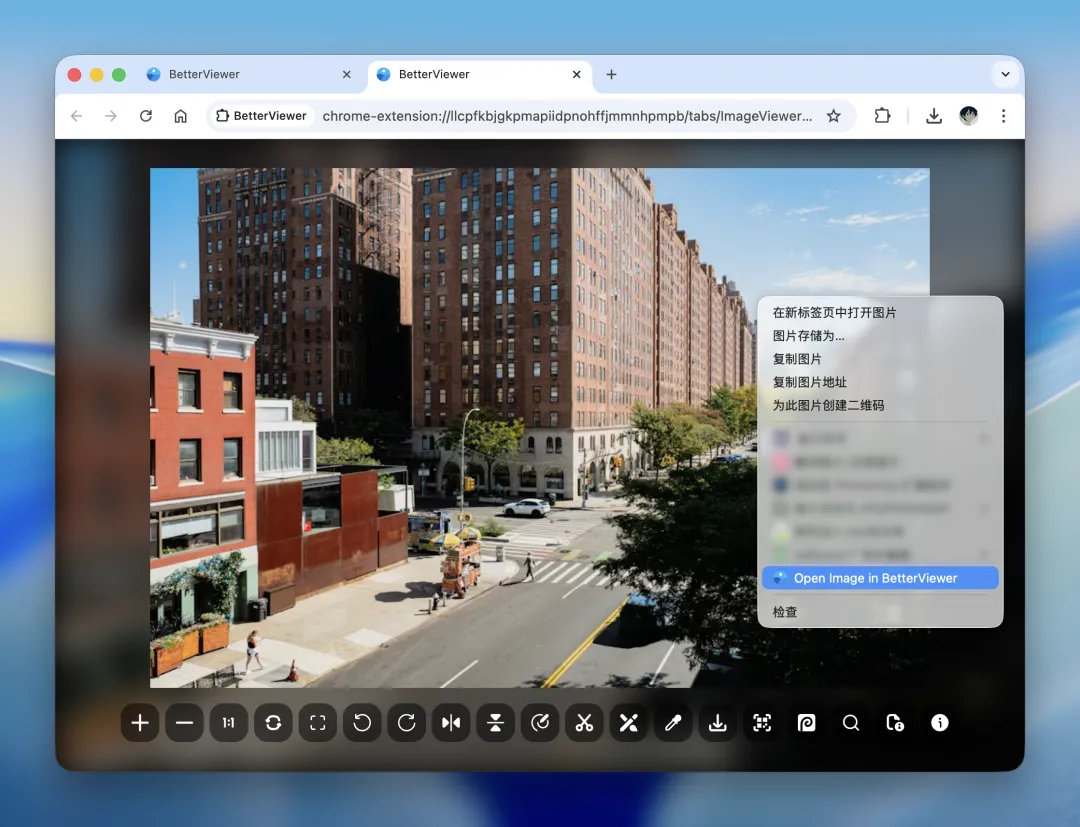
Task: Click the spiral logo tool icon
Action: click(x=807, y=722)
